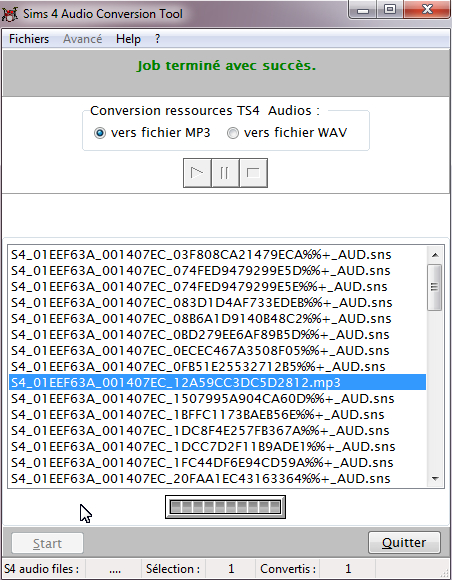Open the Avancé menu
Image resolution: width=452 pixels, height=580 pixels.
[x=82, y=39]
